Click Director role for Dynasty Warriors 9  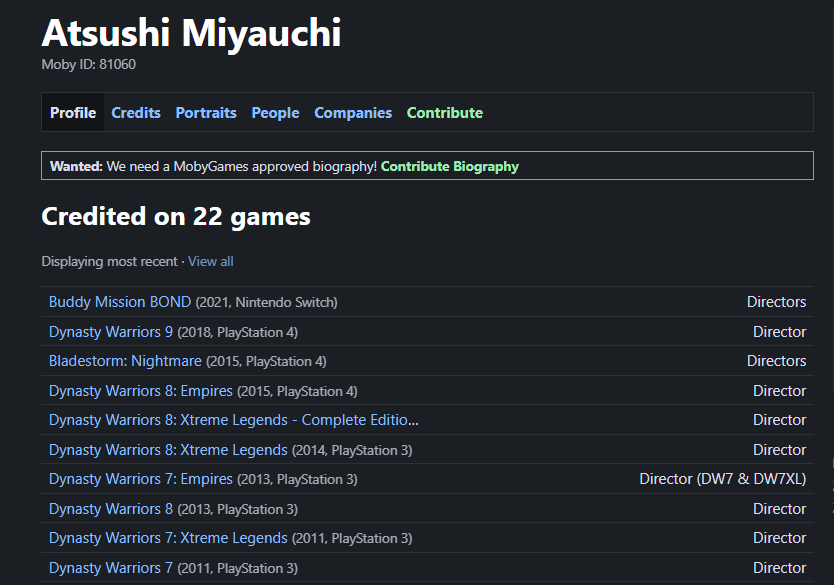click(x=780, y=332)
